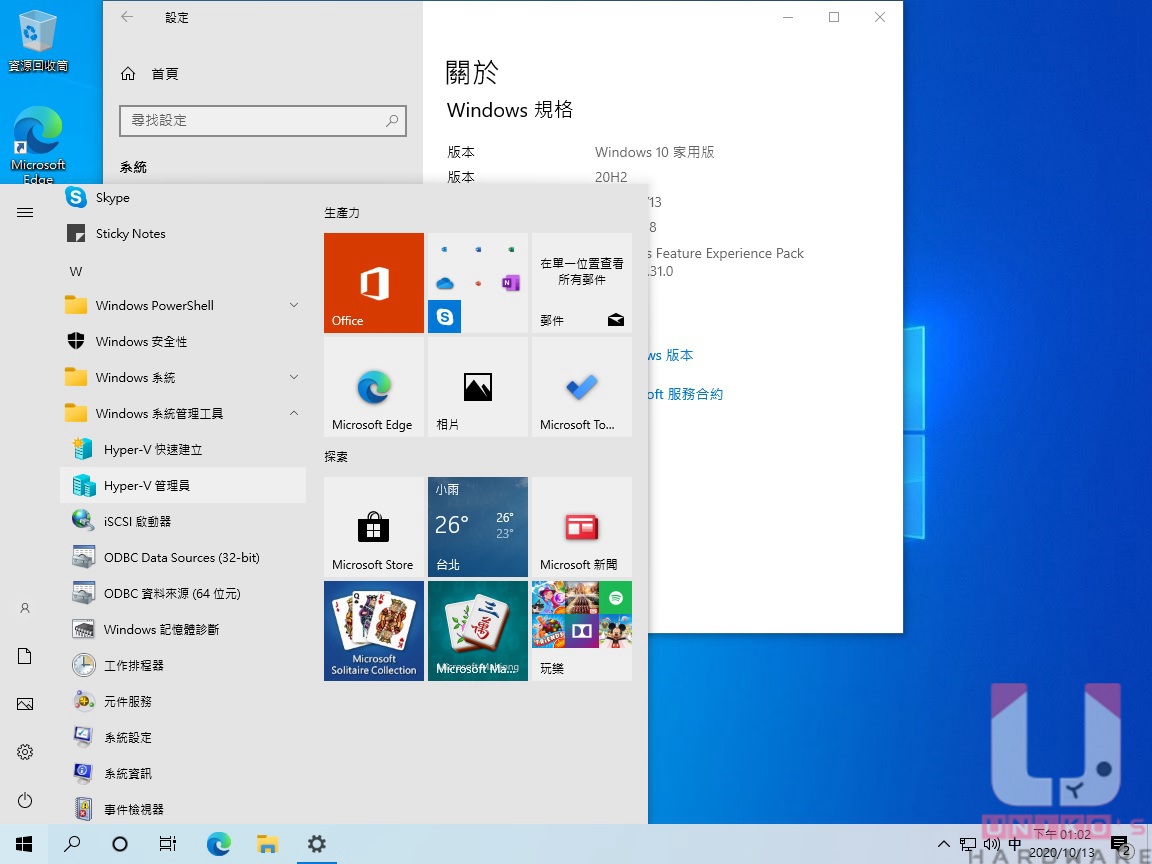The image size is (1152, 864).
Task: Open the 台北 weather tile
Action: tap(478, 527)
